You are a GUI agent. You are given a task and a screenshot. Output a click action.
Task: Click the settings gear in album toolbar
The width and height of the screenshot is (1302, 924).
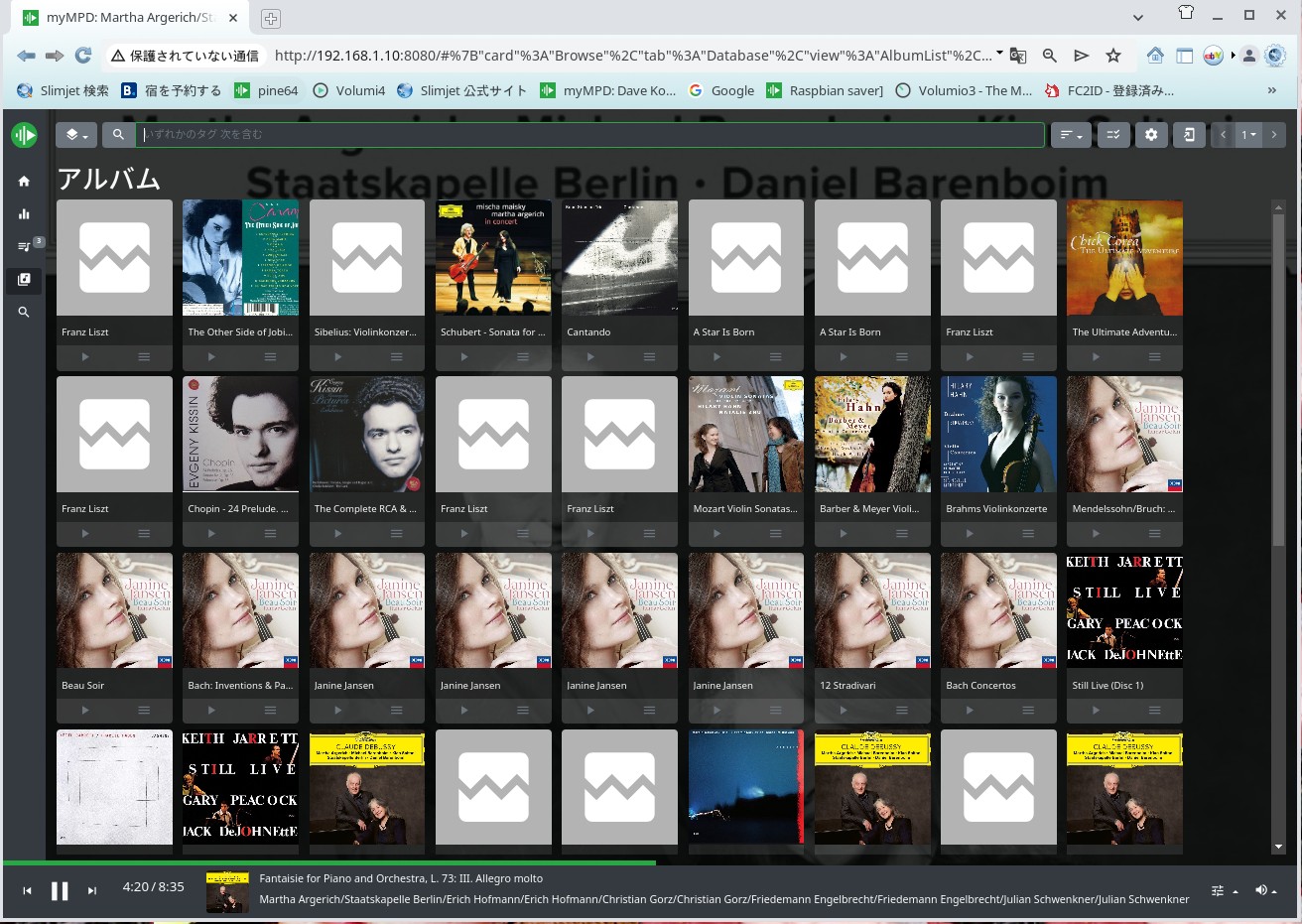pyautogui.click(x=1151, y=135)
